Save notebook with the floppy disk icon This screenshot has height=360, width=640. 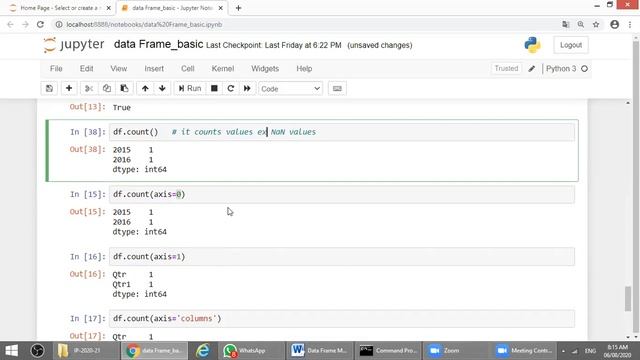[x=49, y=89]
